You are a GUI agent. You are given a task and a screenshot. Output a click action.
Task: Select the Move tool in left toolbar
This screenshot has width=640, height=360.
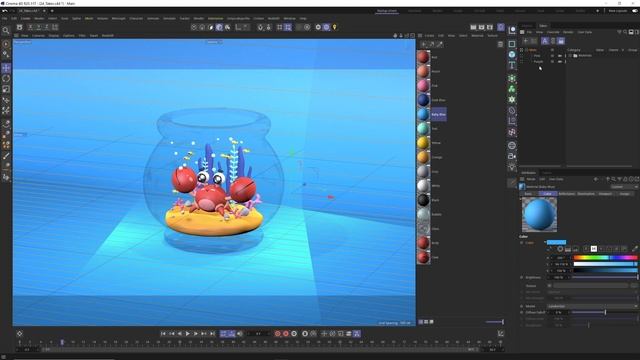pyautogui.click(x=6, y=68)
